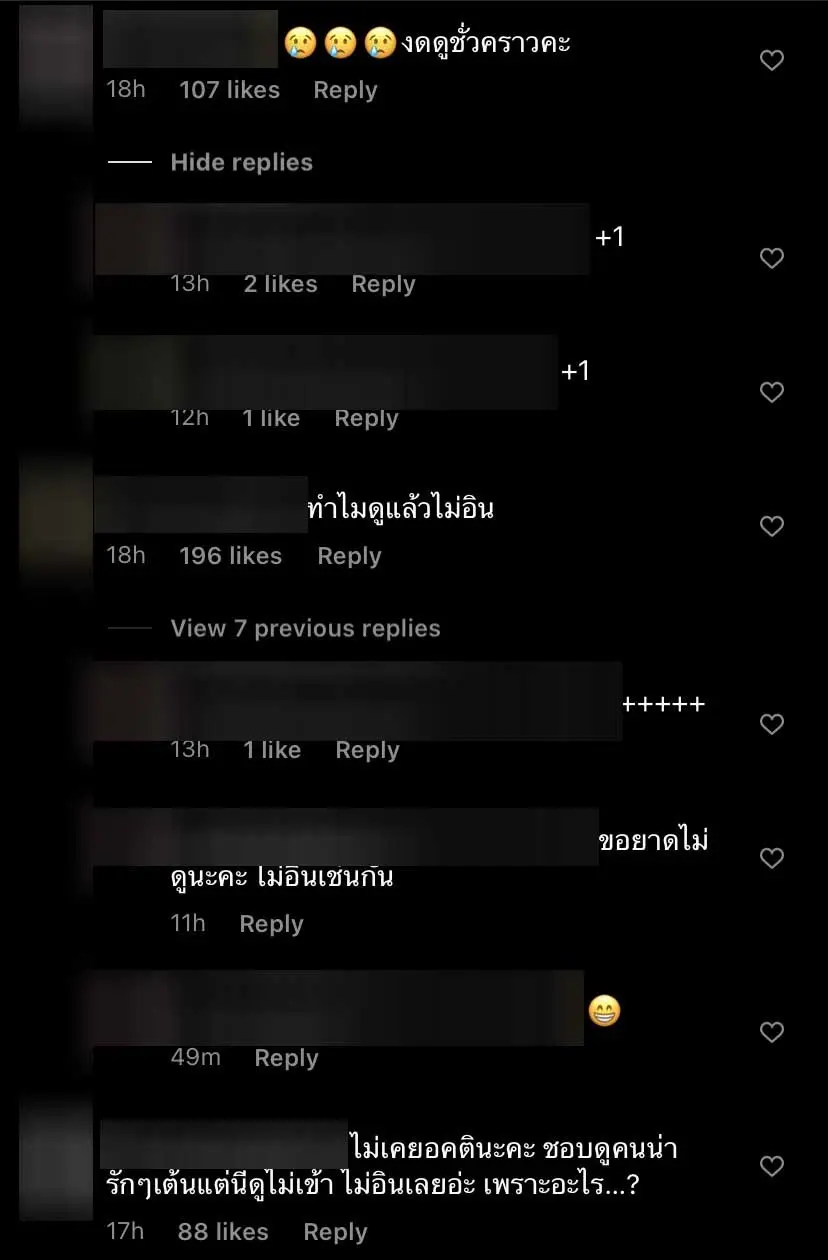Reply to the 49m emoji comment
The image size is (828, 1260).
pos(286,1058)
